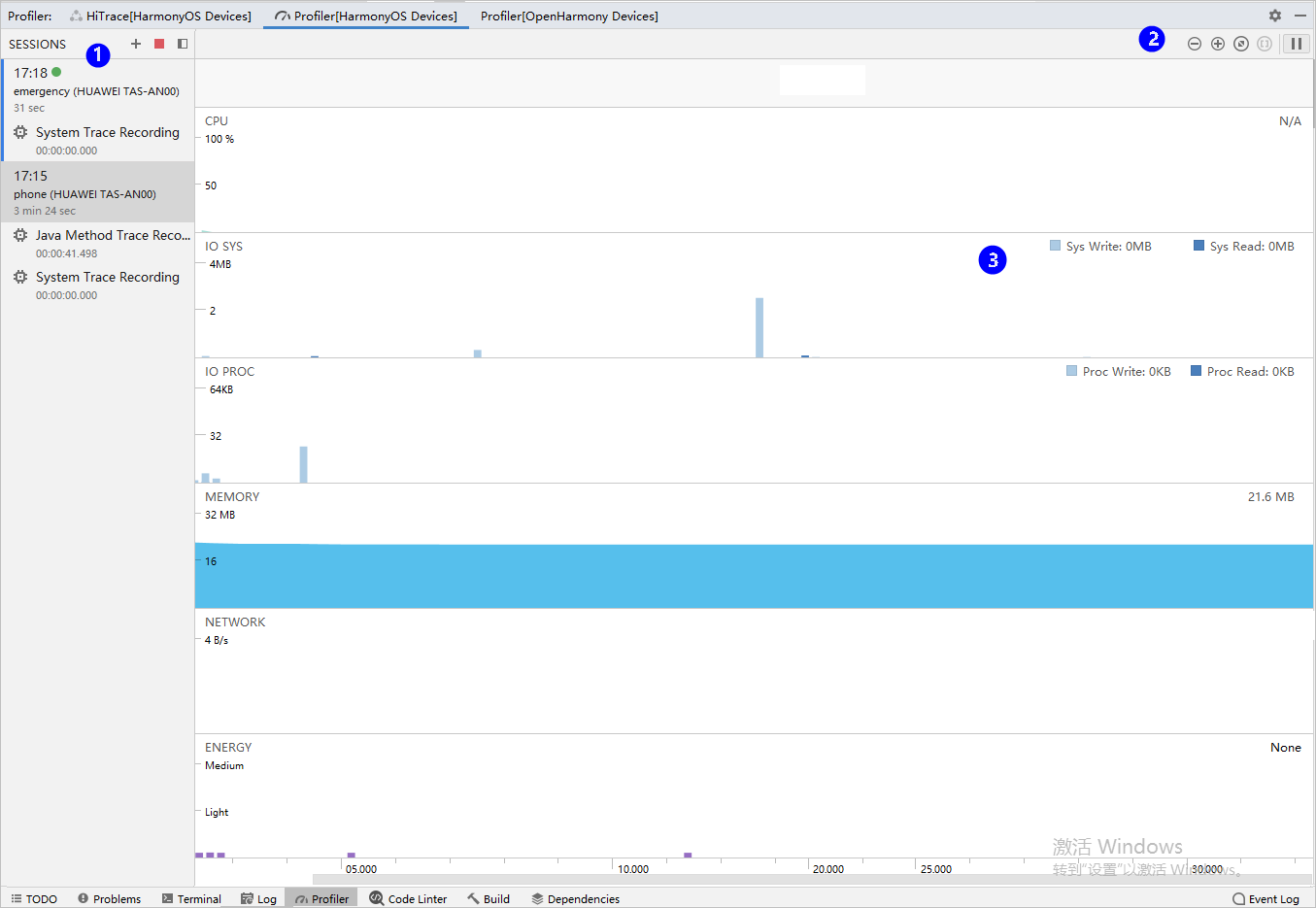Open the NETWORK chart lane
This screenshot has height=908, width=1316.
(754, 671)
